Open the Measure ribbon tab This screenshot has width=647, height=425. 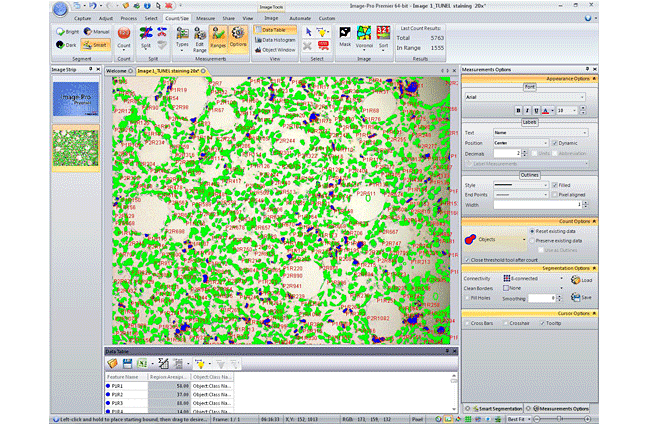(205, 19)
